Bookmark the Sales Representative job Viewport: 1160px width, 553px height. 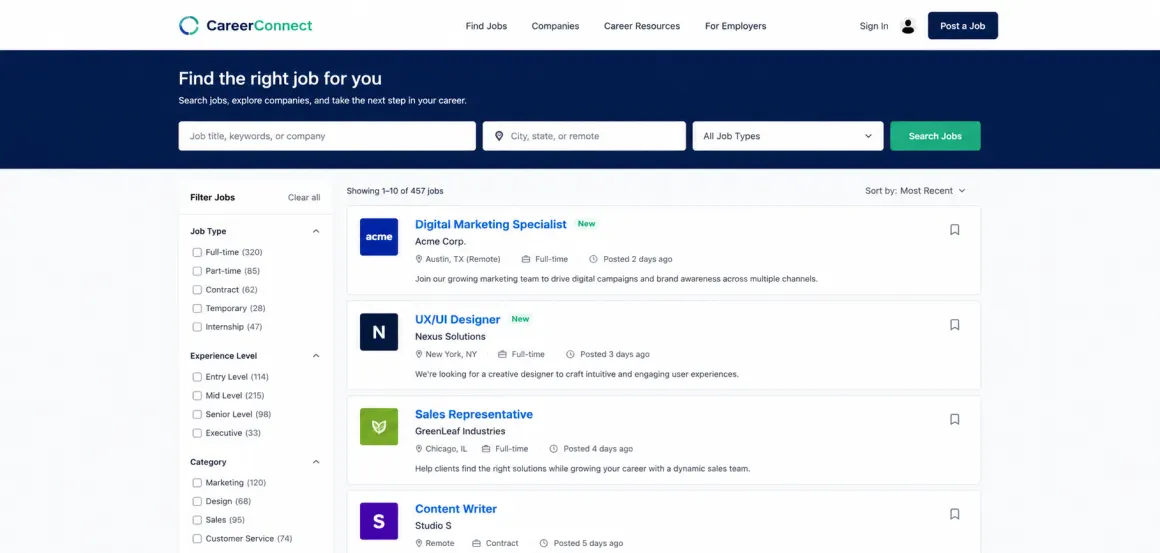(954, 419)
